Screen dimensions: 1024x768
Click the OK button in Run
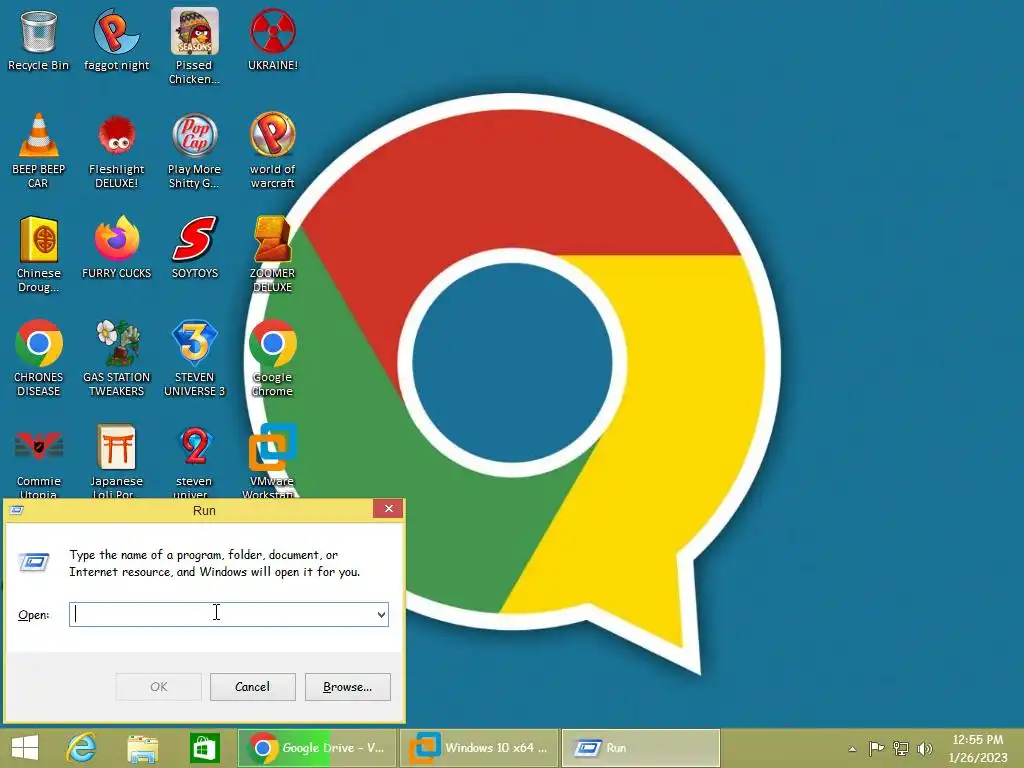(x=159, y=687)
